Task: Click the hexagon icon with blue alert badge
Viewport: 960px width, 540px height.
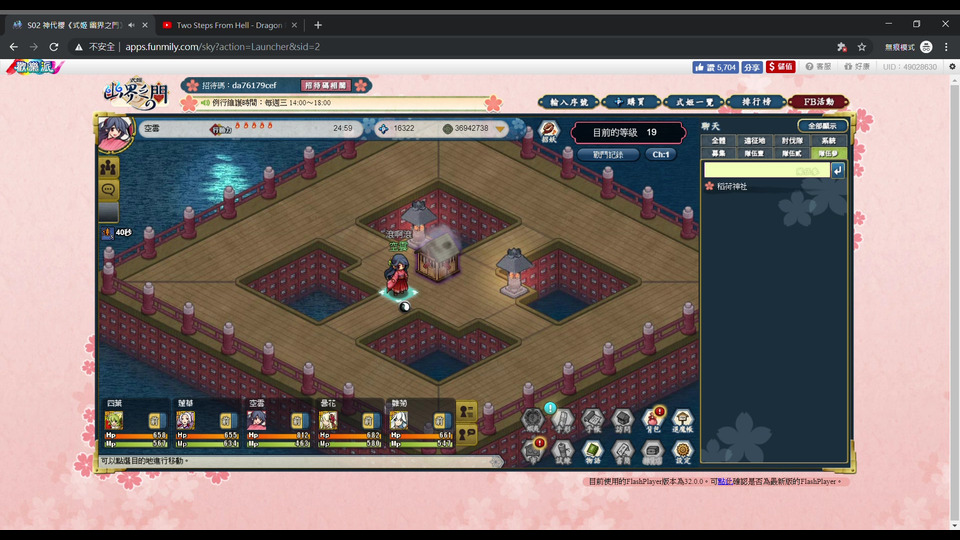Action: pyautogui.click(x=562, y=420)
